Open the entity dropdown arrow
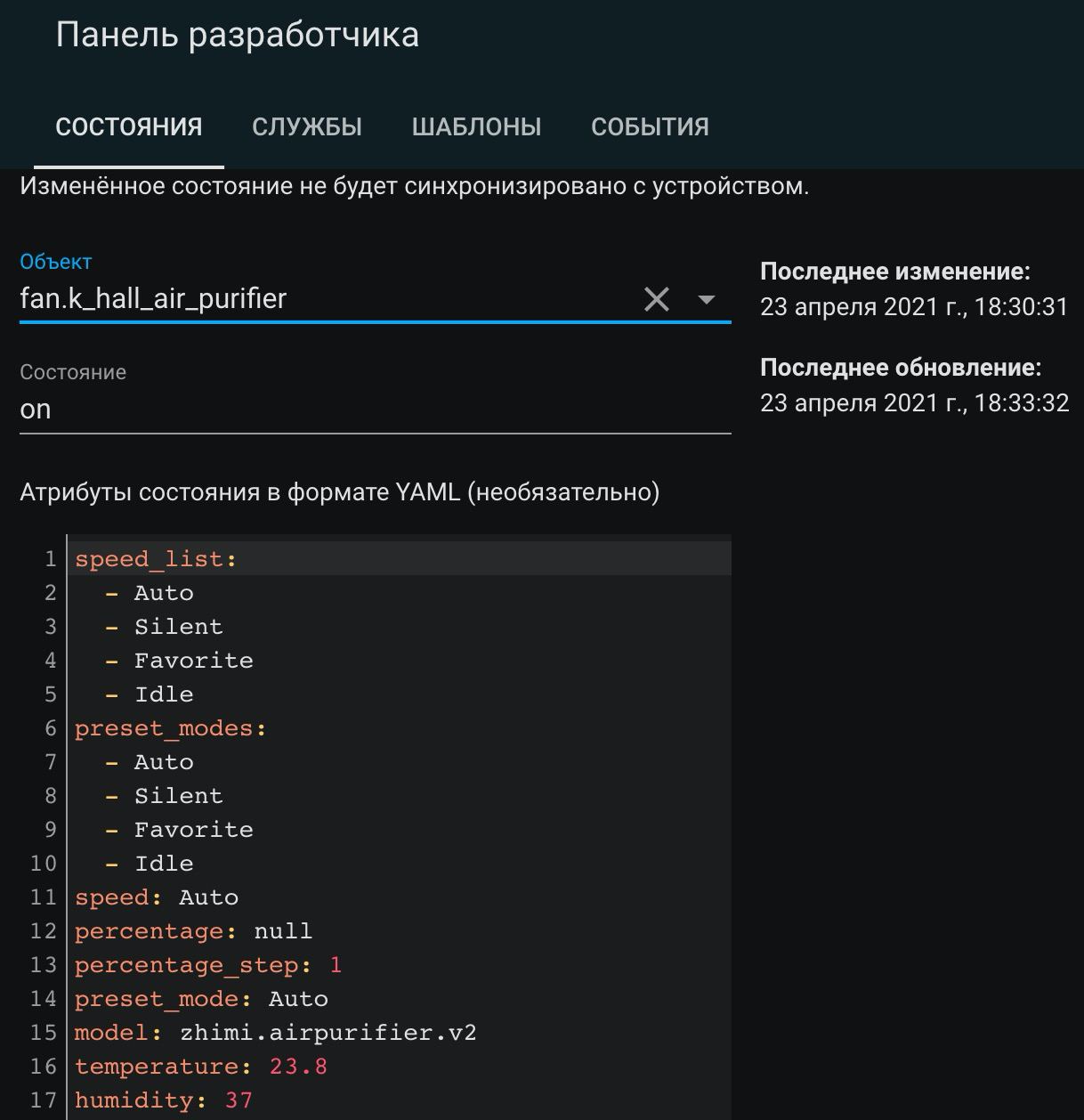Image resolution: width=1084 pixels, height=1120 pixels. (x=707, y=299)
